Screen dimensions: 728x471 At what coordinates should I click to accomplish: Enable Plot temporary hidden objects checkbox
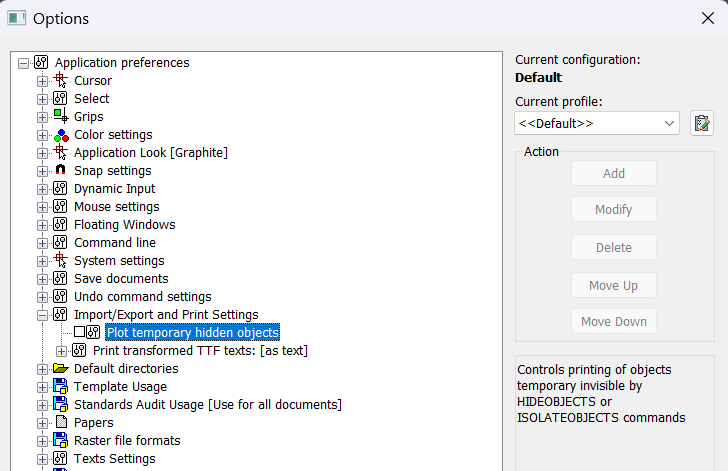[x=80, y=333]
